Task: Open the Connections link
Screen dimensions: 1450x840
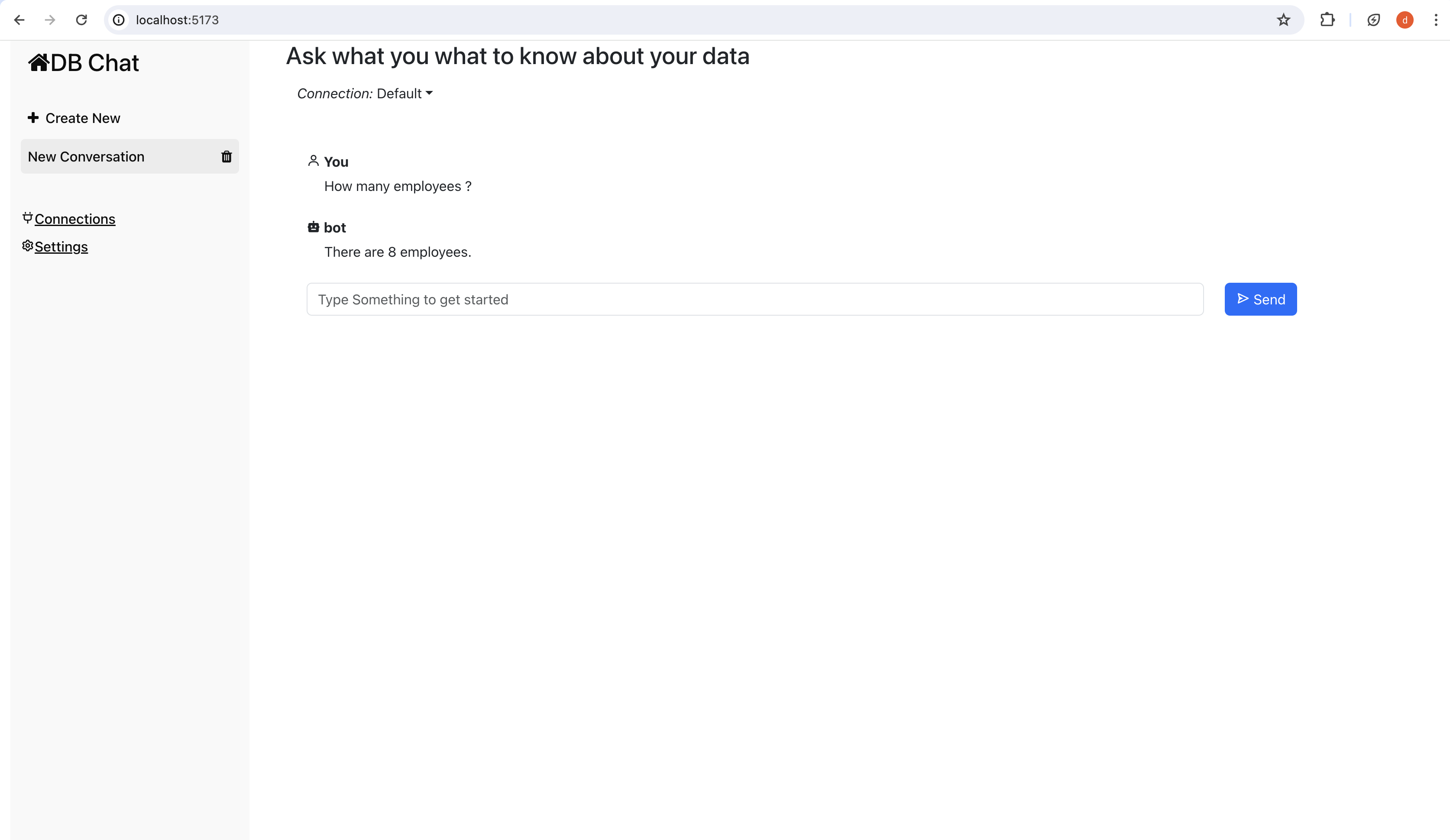Action: (75, 219)
